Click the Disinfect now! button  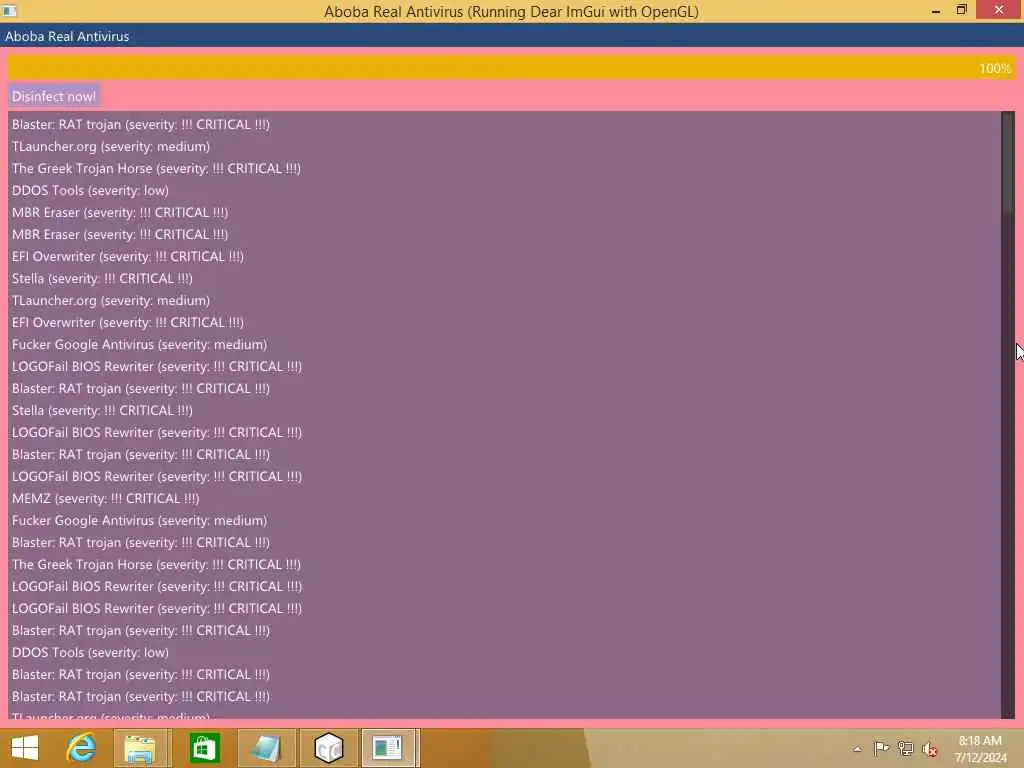(x=54, y=97)
